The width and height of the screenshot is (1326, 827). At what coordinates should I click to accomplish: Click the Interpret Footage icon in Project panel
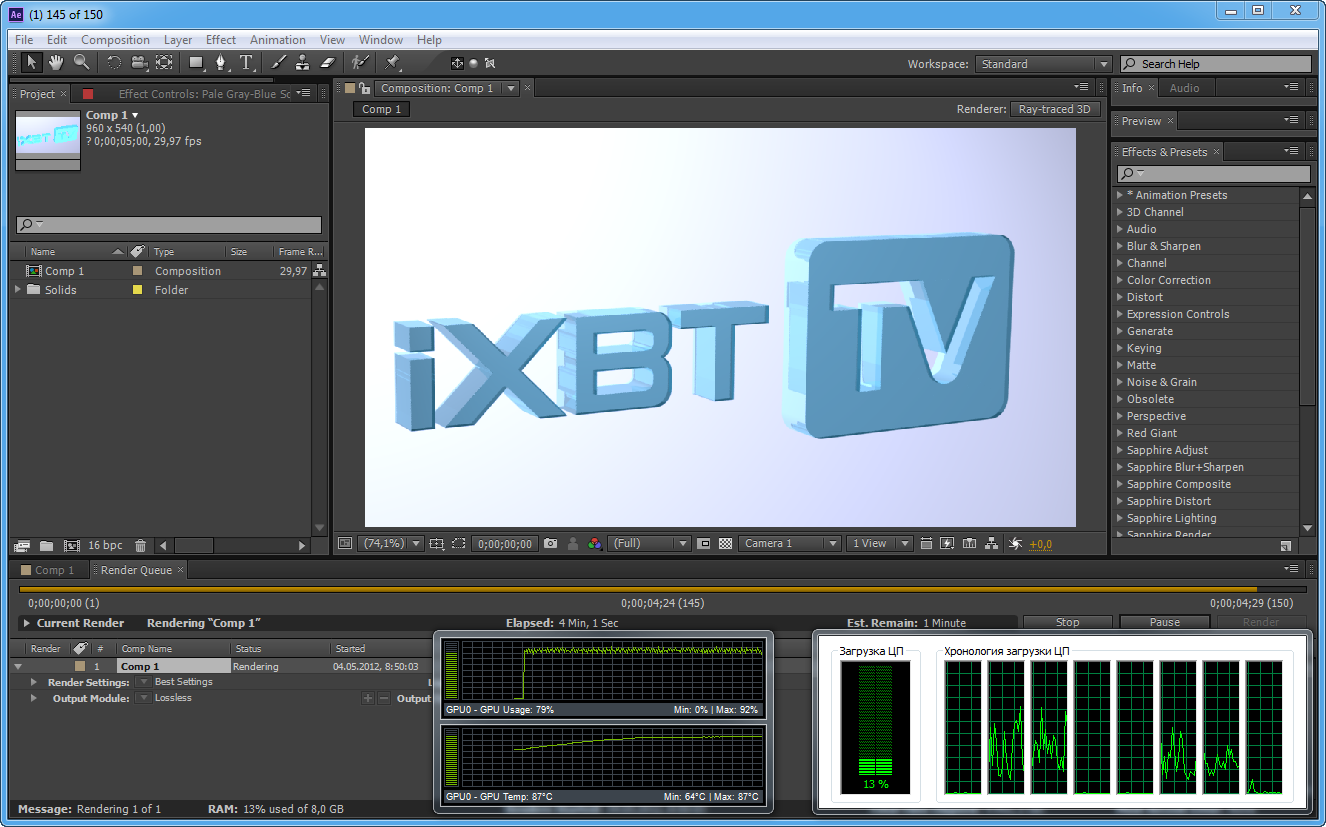(22, 546)
